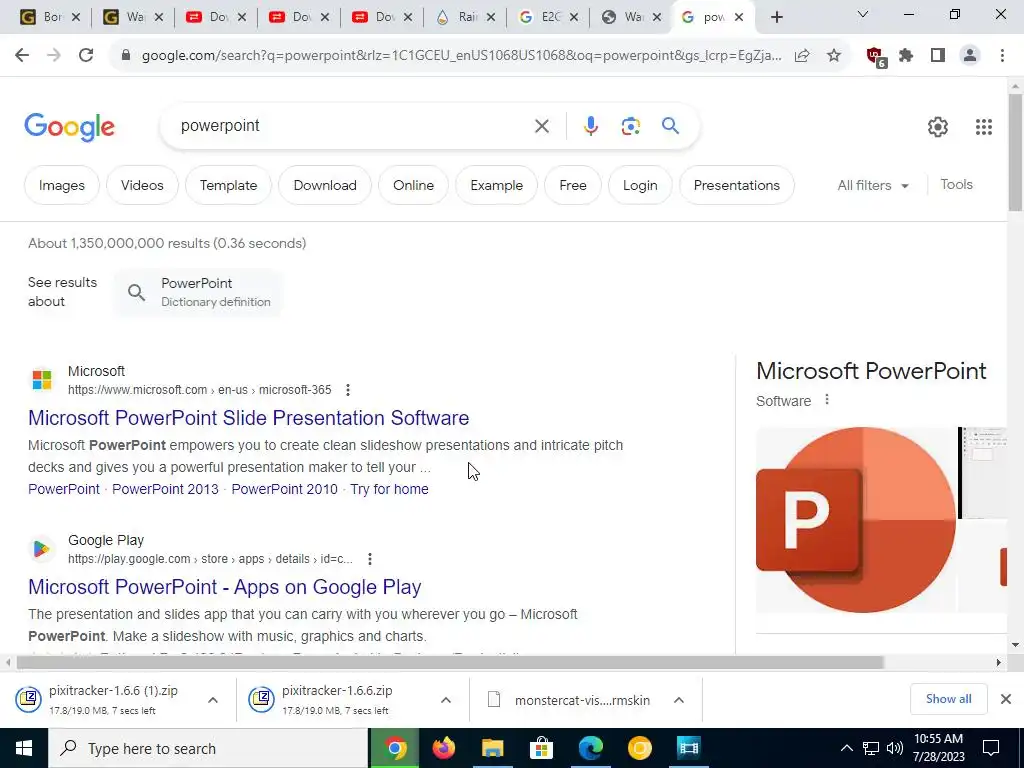Expand options for pixitracker-1.6.6 (1).zip download
This screenshot has width=1024, height=768.
pyautogui.click(x=213, y=700)
